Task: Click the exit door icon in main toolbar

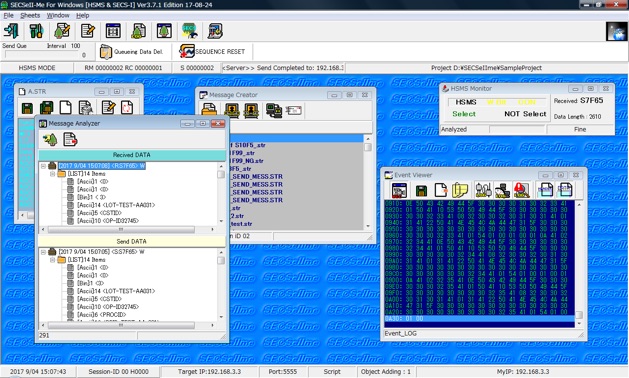Action: click(11, 31)
